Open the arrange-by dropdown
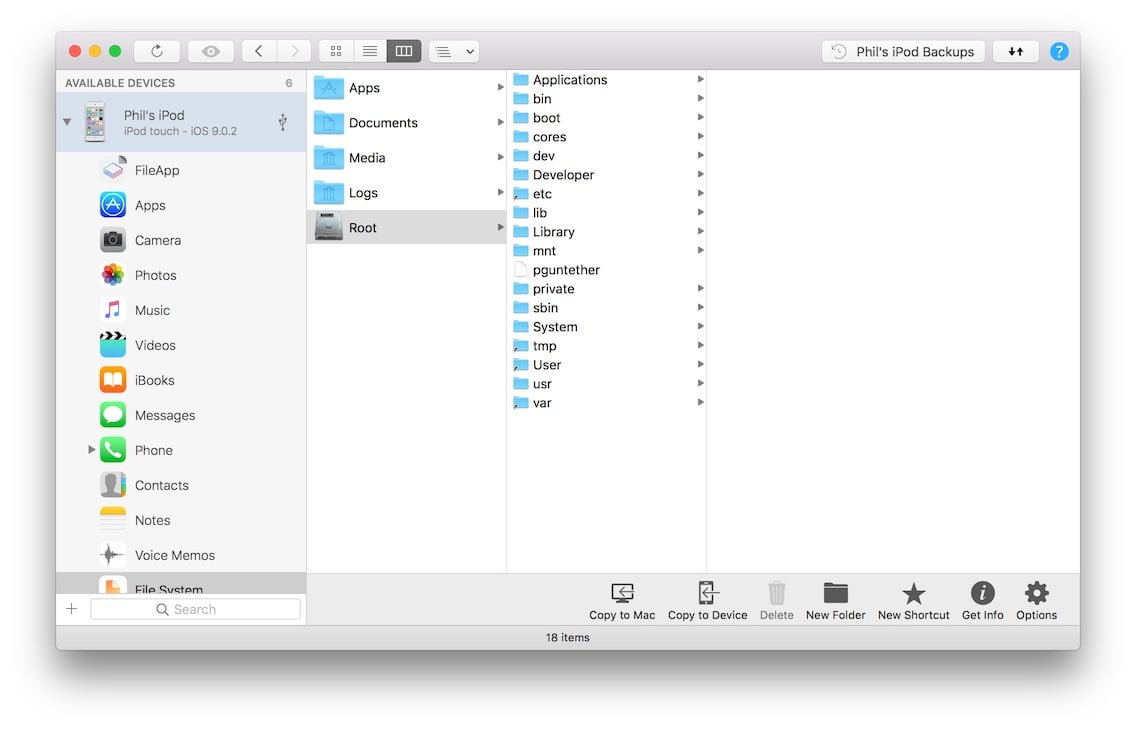 [x=454, y=51]
